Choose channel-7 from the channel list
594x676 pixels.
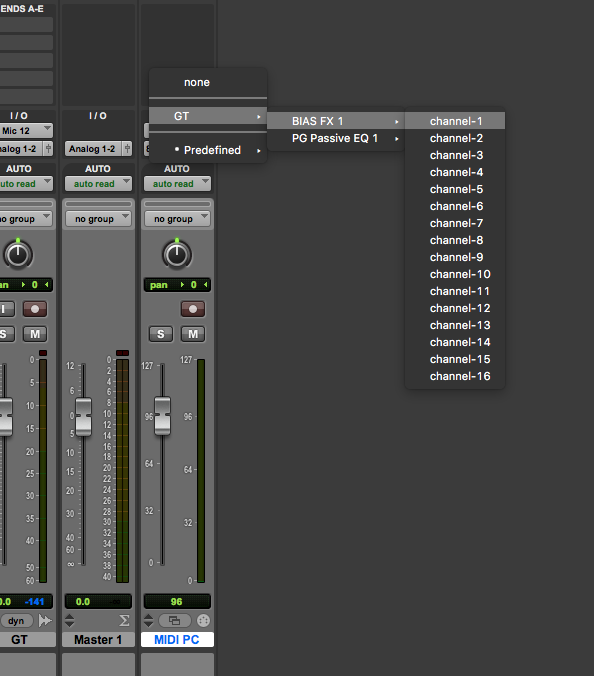[455, 223]
